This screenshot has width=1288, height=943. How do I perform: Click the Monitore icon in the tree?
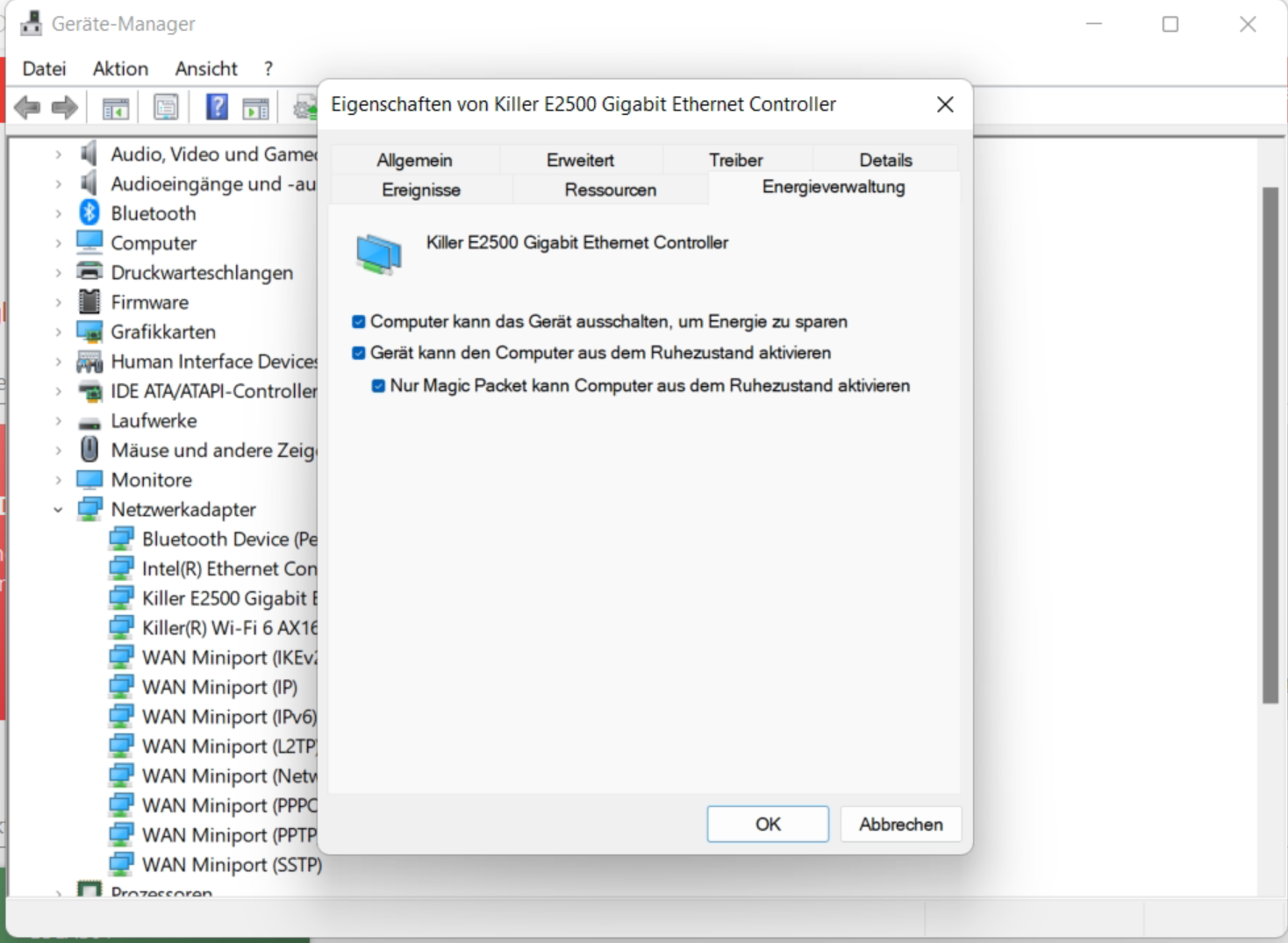coord(89,479)
